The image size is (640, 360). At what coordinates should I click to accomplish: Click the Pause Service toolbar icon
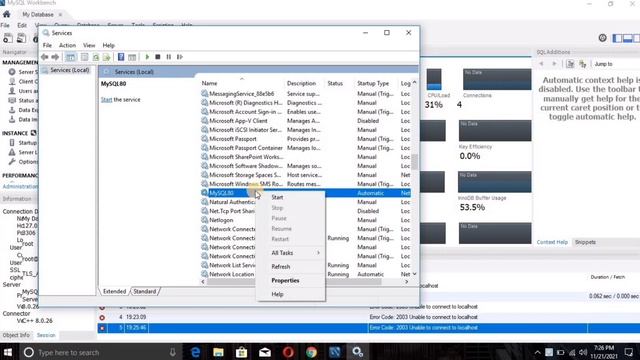[x=169, y=57]
